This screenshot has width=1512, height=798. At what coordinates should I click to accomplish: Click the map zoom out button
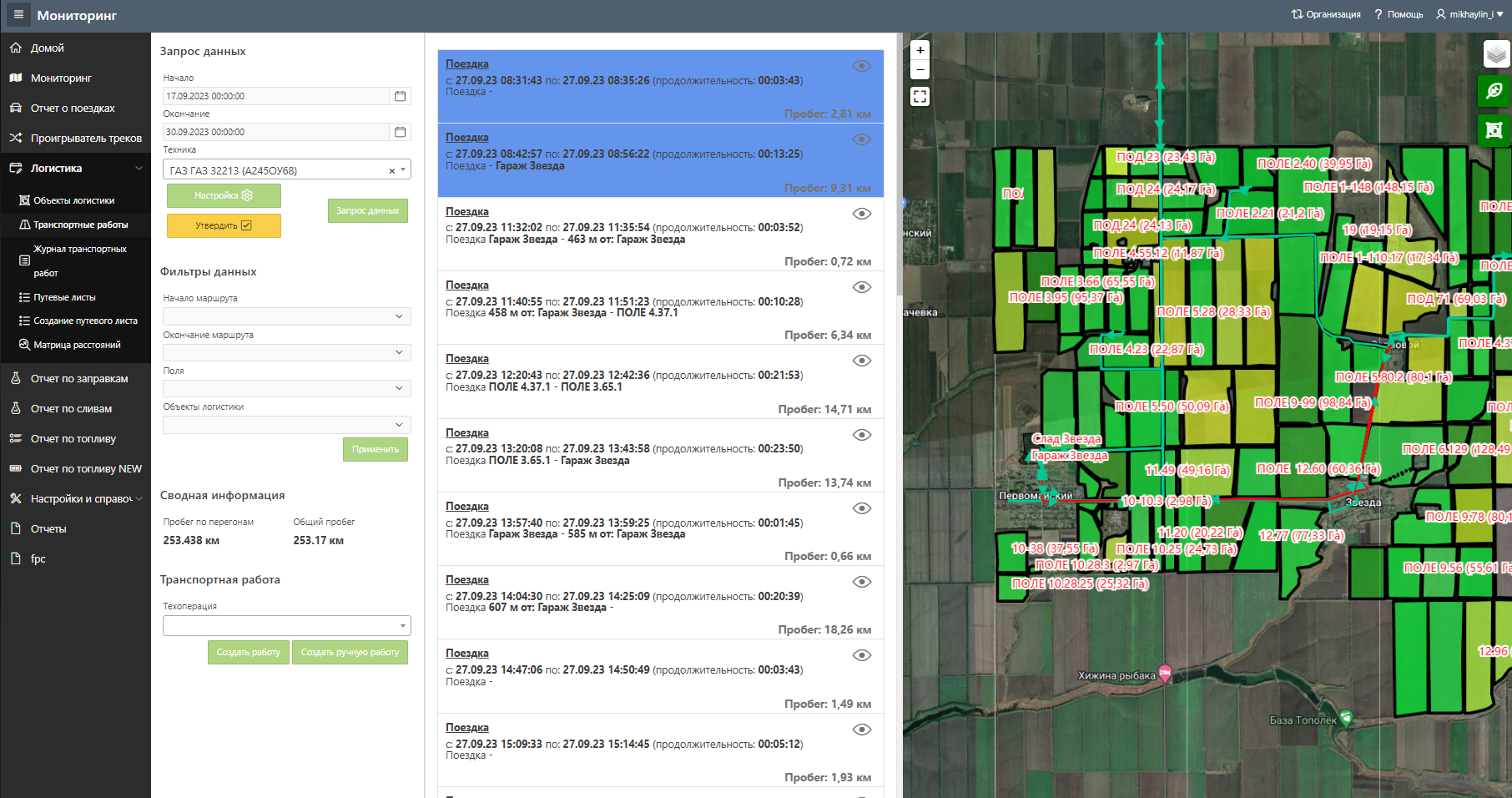(x=920, y=70)
